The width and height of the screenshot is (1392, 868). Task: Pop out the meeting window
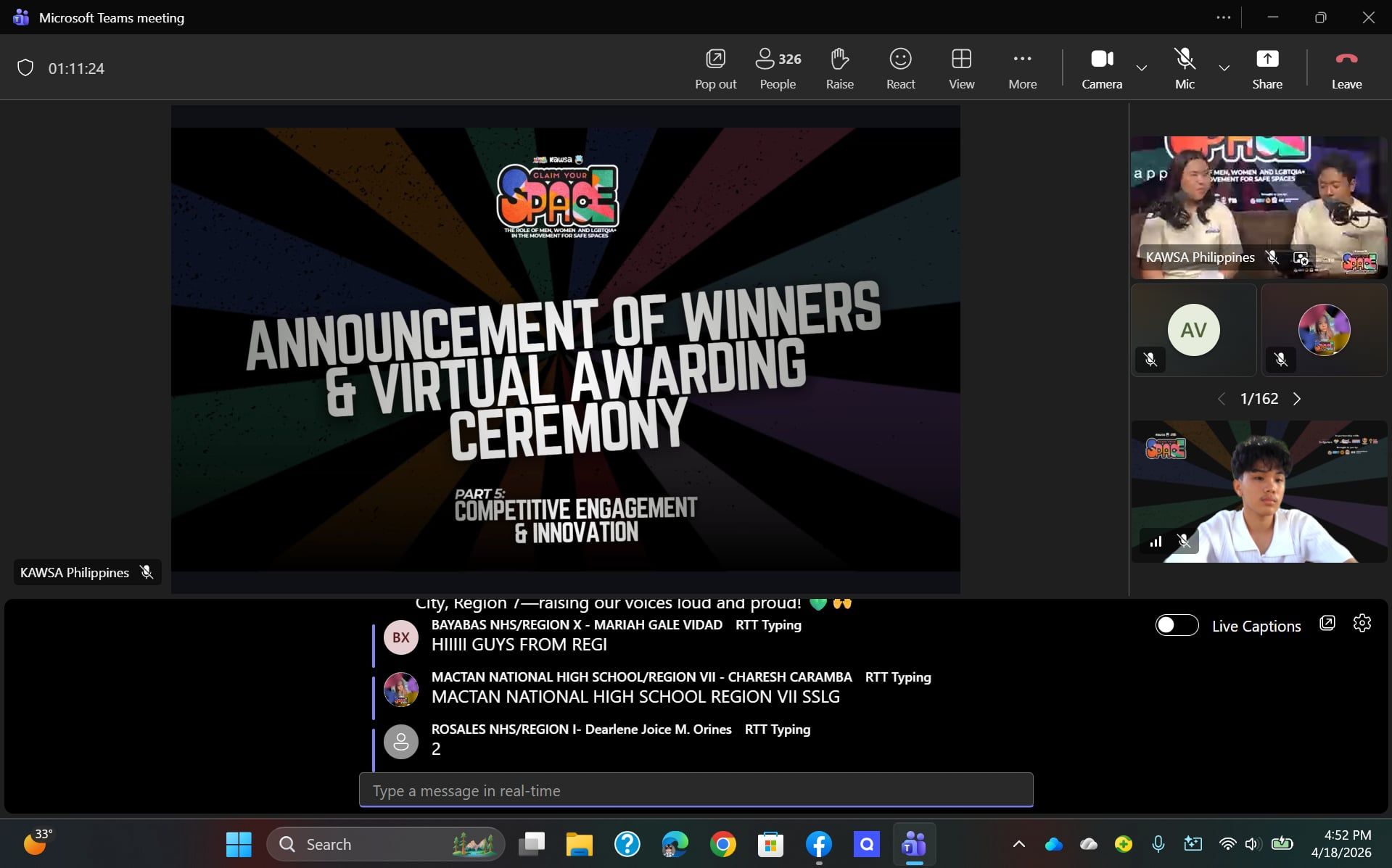[x=715, y=69]
